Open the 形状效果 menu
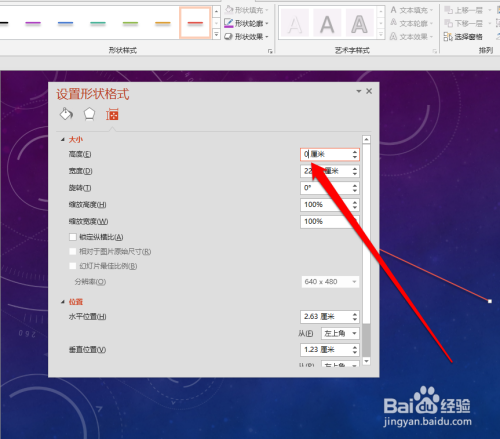The height and width of the screenshot is (439, 500). (247, 36)
